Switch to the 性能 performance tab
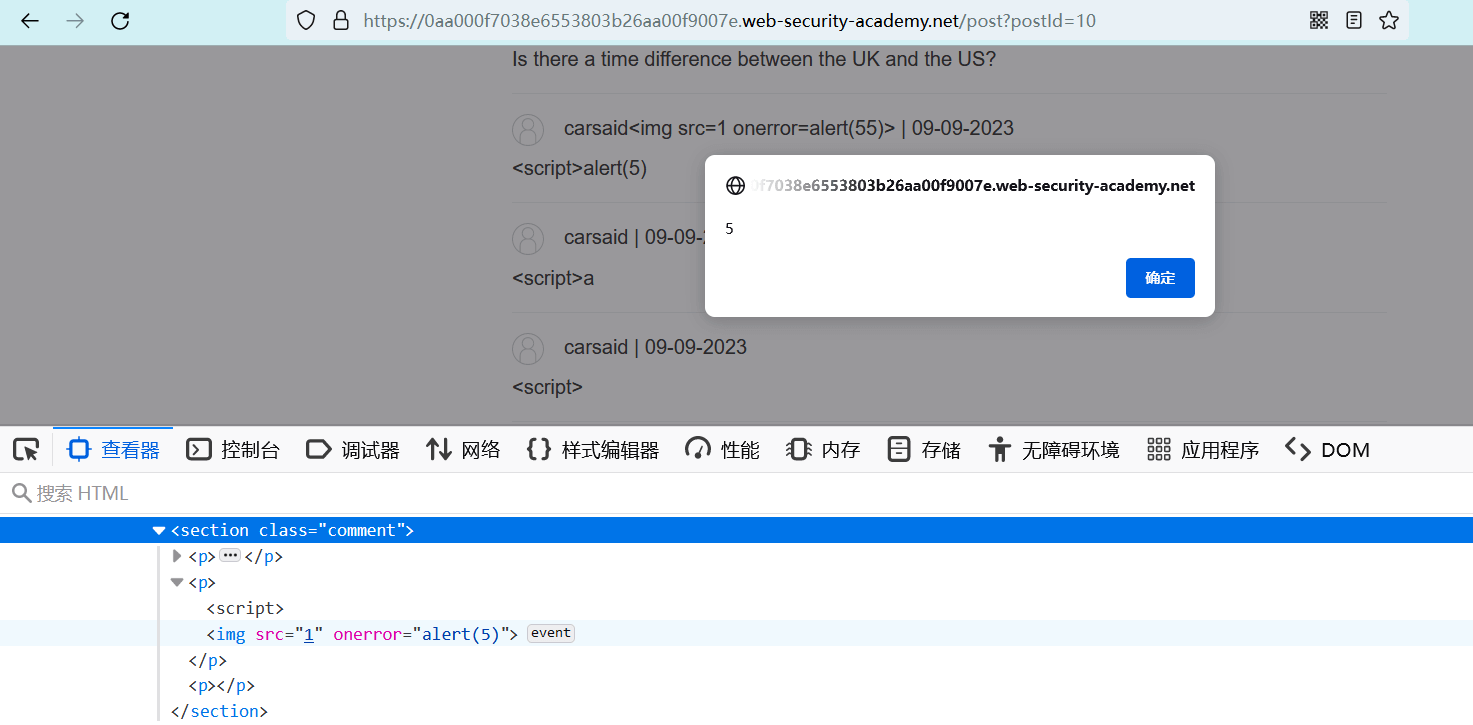 tap(723, 450)
